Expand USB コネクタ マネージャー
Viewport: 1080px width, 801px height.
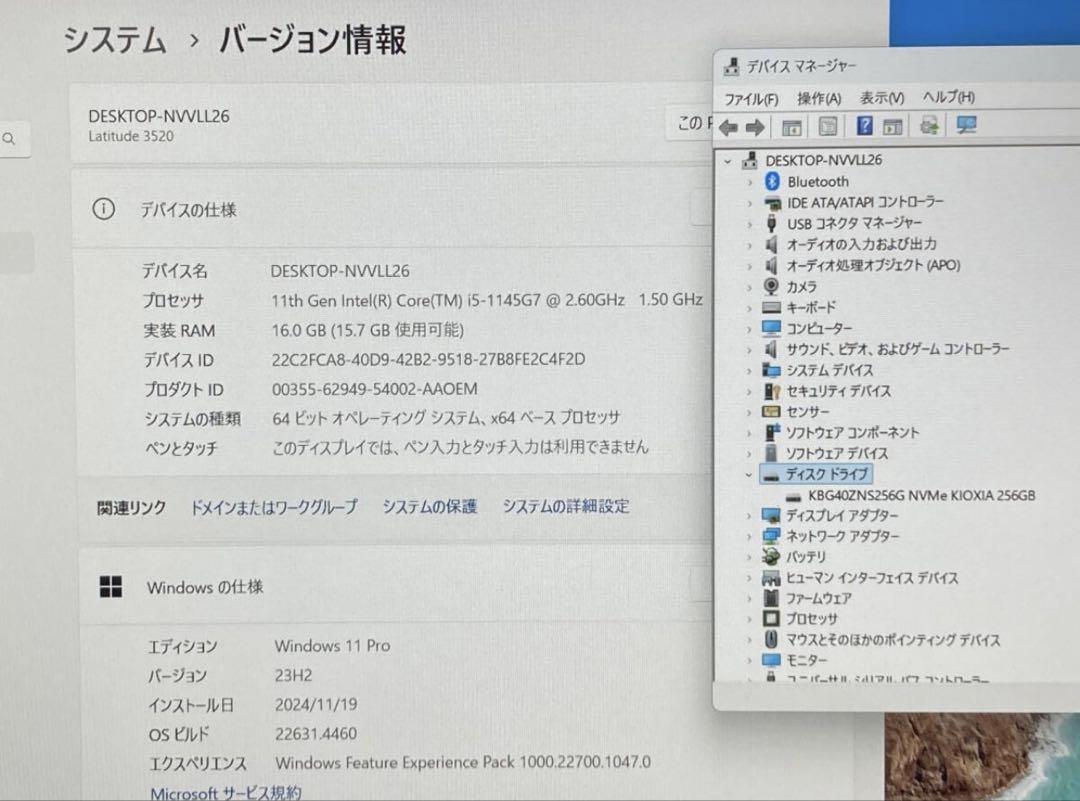[x=750, y=224]
